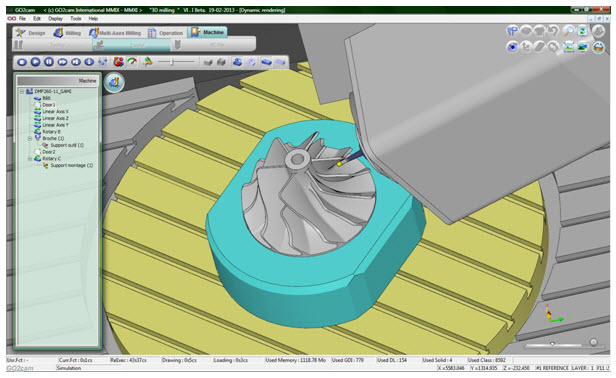Image resolution: width=616 pixels, height=378 pixels.
Task: Click the slider at viewport bottom right
Action: [x=553, y=344]
